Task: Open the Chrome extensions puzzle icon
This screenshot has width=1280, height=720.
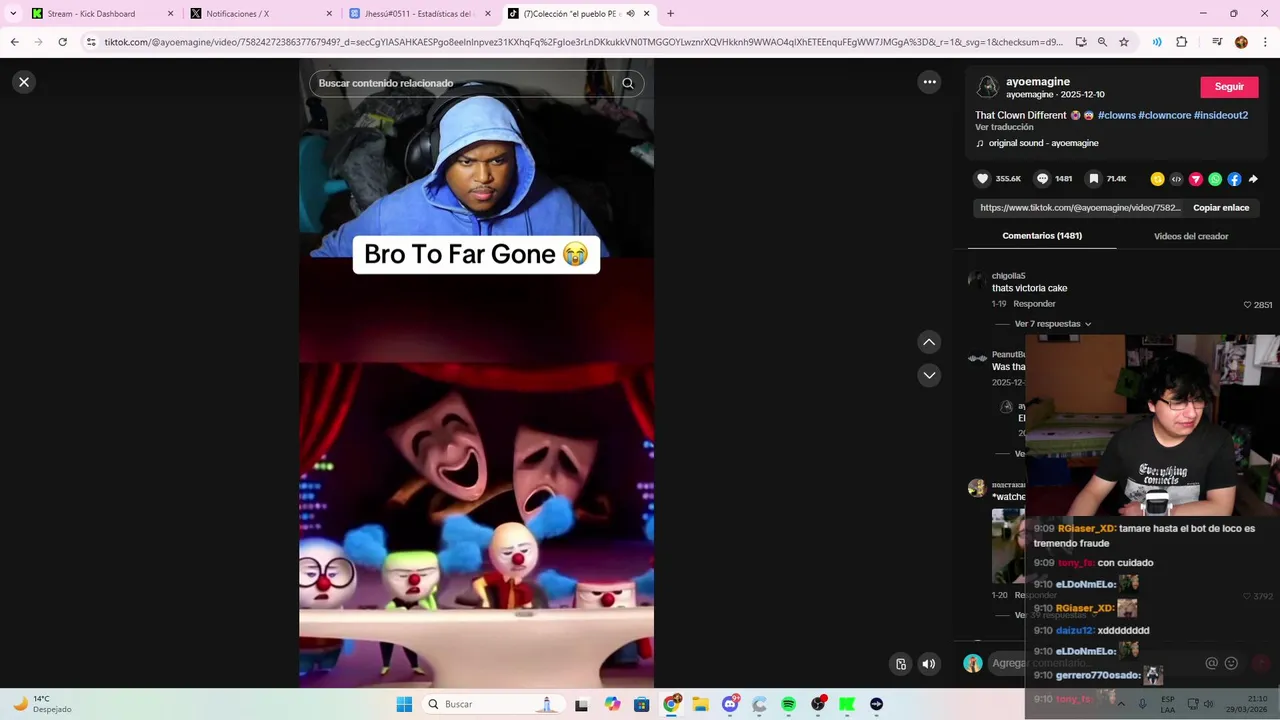Action: [x=1182, y=42]
